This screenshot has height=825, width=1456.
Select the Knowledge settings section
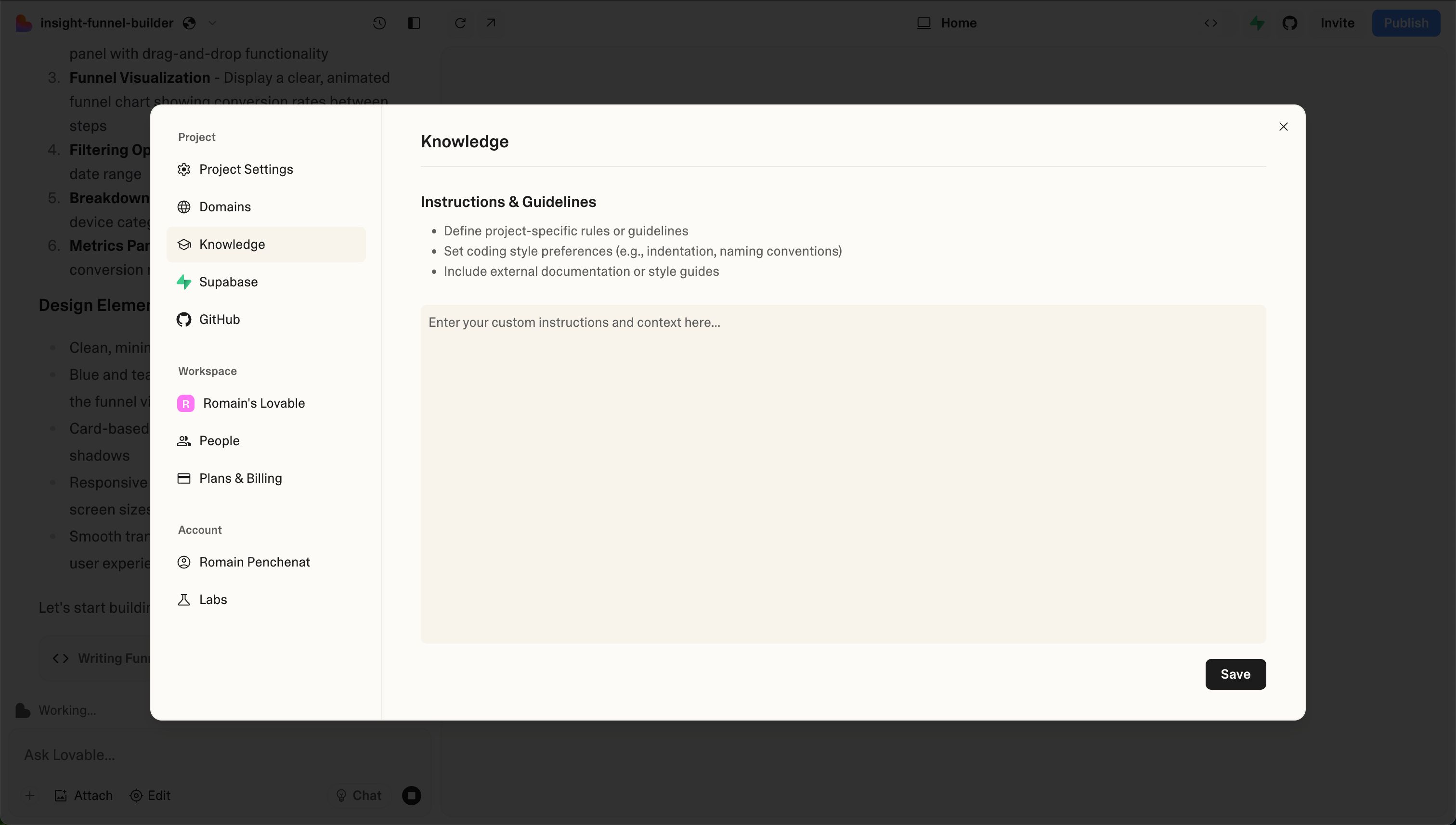[266, 244]
